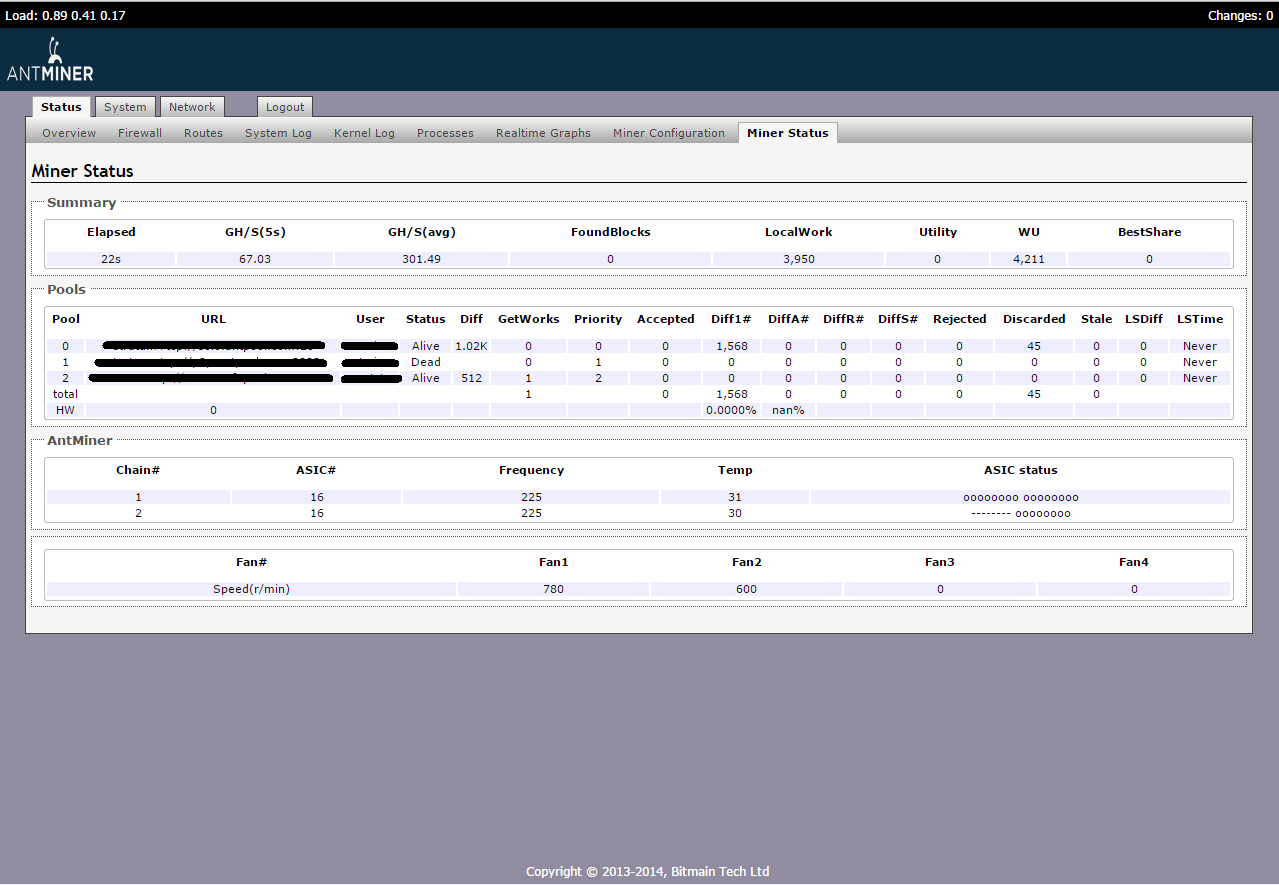Viewport: 1279px width, 885px height.
Task: Select pool 2 Diff value 512
Action: point(471,378)
